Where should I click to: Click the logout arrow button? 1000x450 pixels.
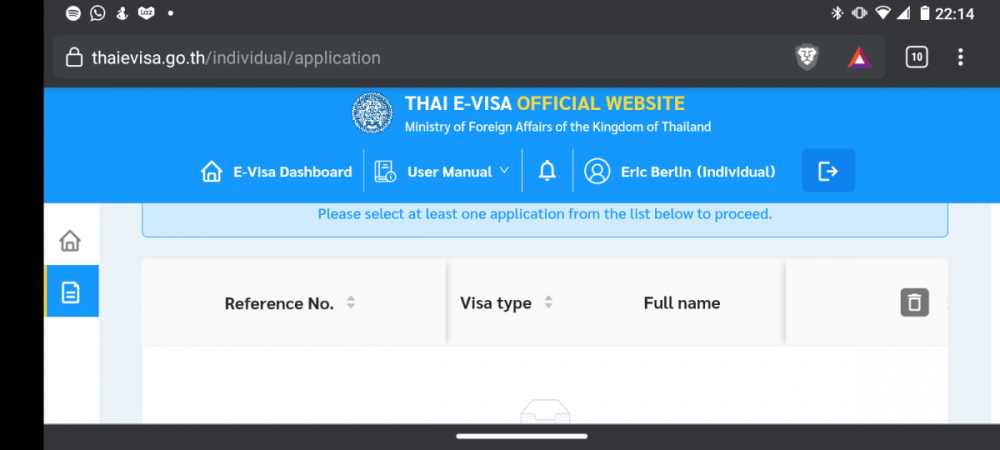point(828,170)
